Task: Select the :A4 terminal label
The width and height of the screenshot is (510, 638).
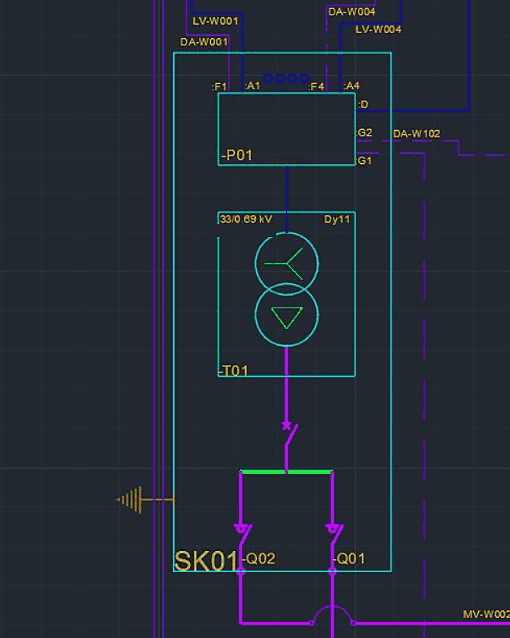Action: point(352,86)
